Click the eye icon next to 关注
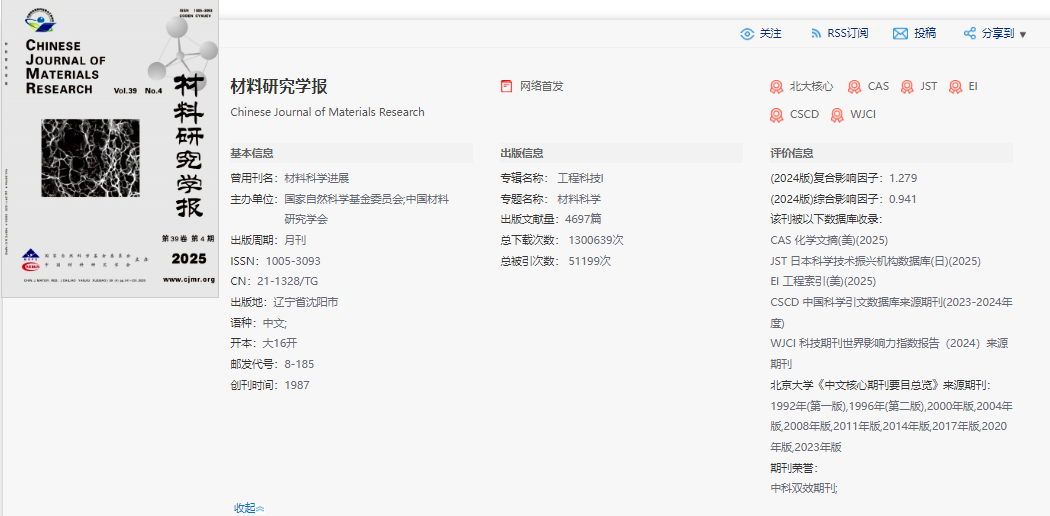1050x516 pixels. [747, 34]
